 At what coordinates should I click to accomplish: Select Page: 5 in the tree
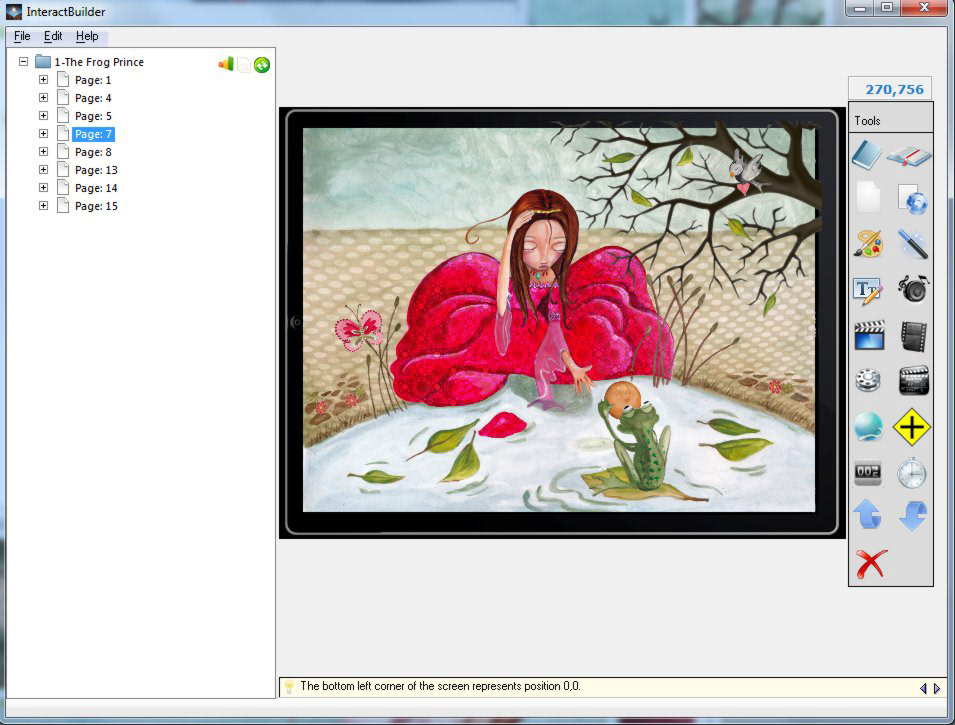tap(93, 116)
